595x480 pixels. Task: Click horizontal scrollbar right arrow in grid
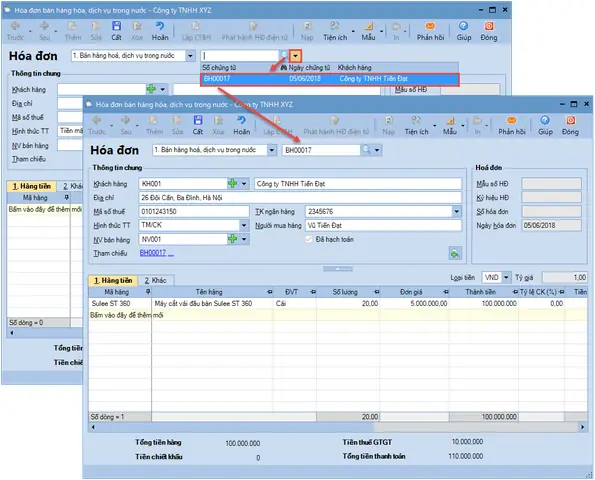582,427
